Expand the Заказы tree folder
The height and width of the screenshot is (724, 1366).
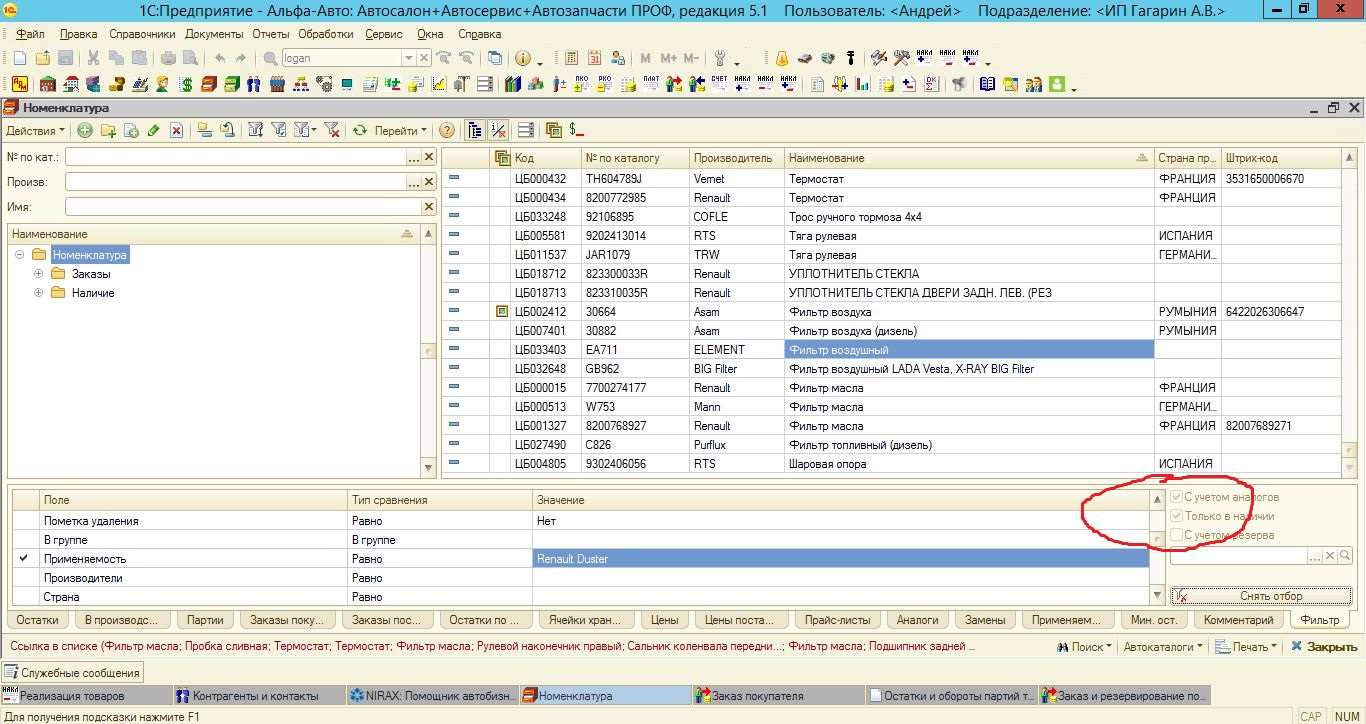[39, 274]
